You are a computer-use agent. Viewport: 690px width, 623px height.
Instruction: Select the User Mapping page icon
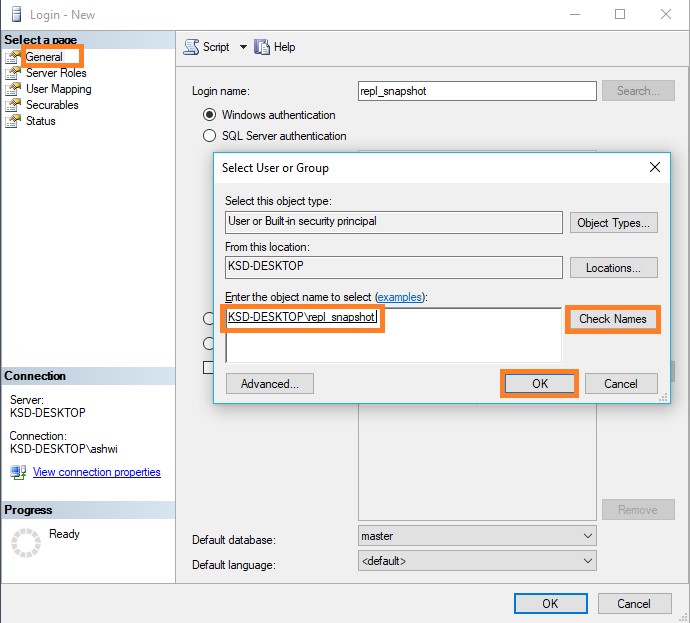click(12, 89)
